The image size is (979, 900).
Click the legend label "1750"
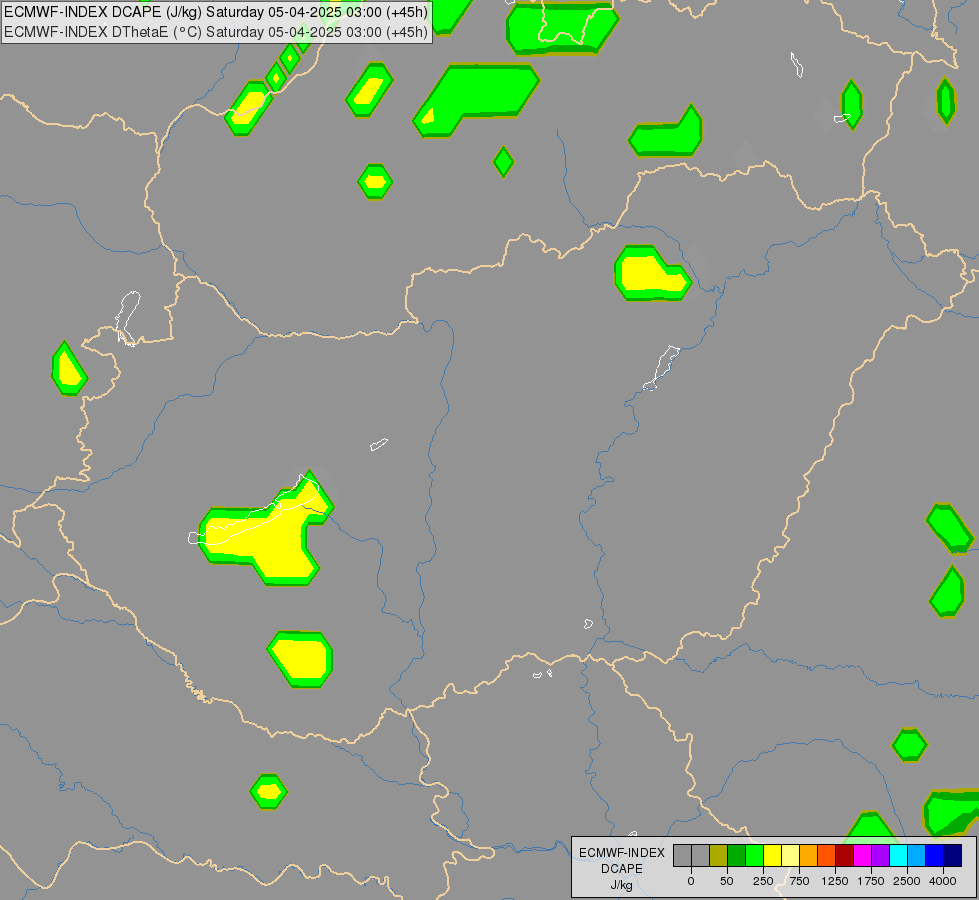(x=871, y=881)
